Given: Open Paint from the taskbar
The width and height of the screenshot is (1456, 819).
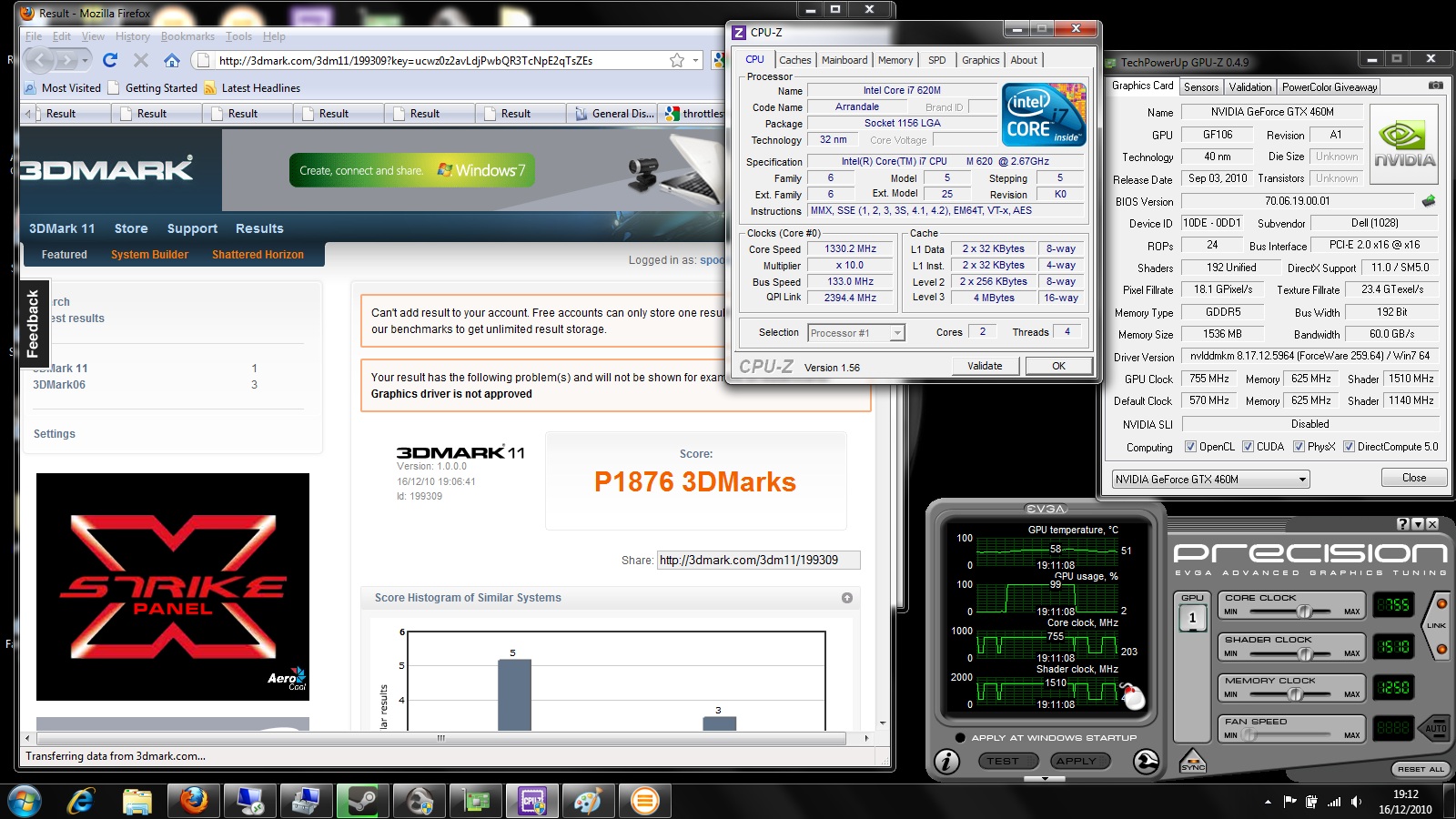Looking at the screenshot, I should (x=588, y=802).
